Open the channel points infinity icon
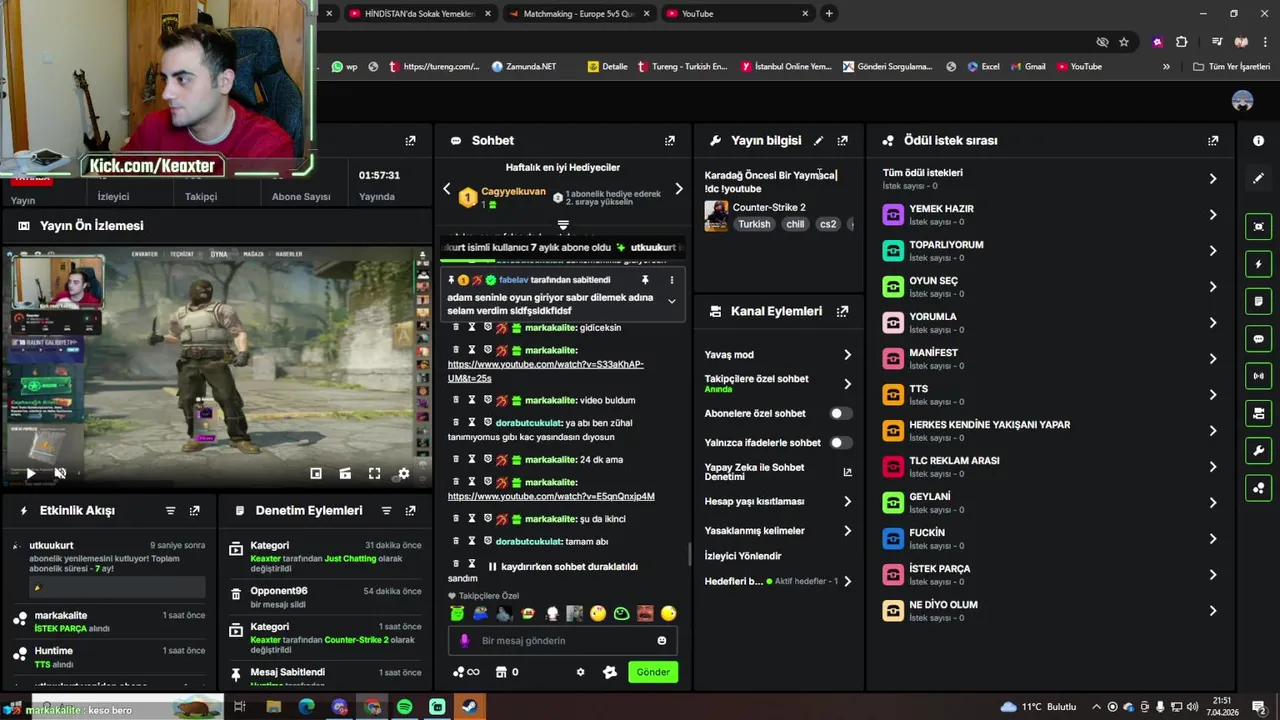 tap(466, 672)
